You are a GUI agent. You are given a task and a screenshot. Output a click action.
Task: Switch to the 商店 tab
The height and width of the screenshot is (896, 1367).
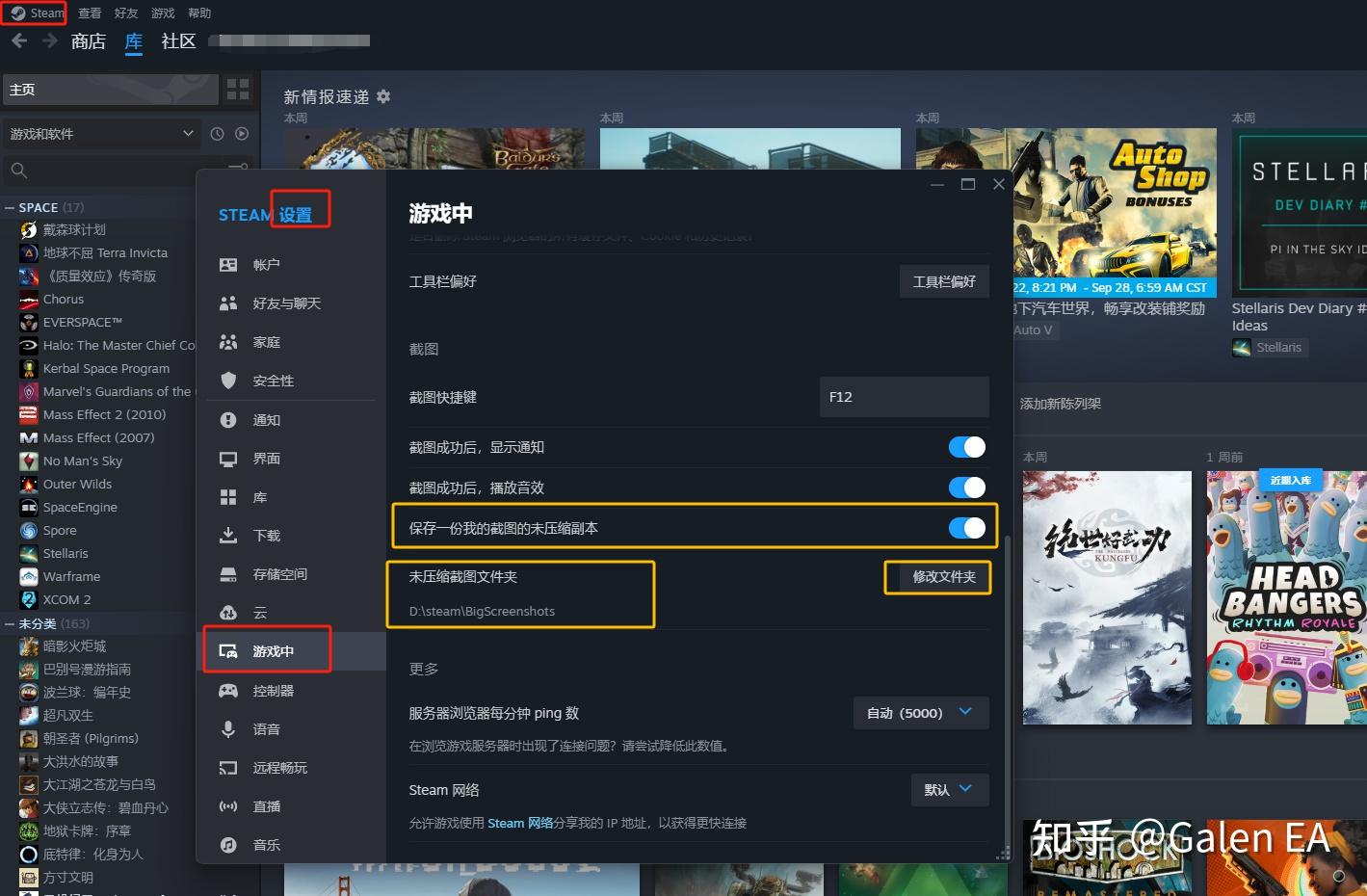(x=88, y=41)
